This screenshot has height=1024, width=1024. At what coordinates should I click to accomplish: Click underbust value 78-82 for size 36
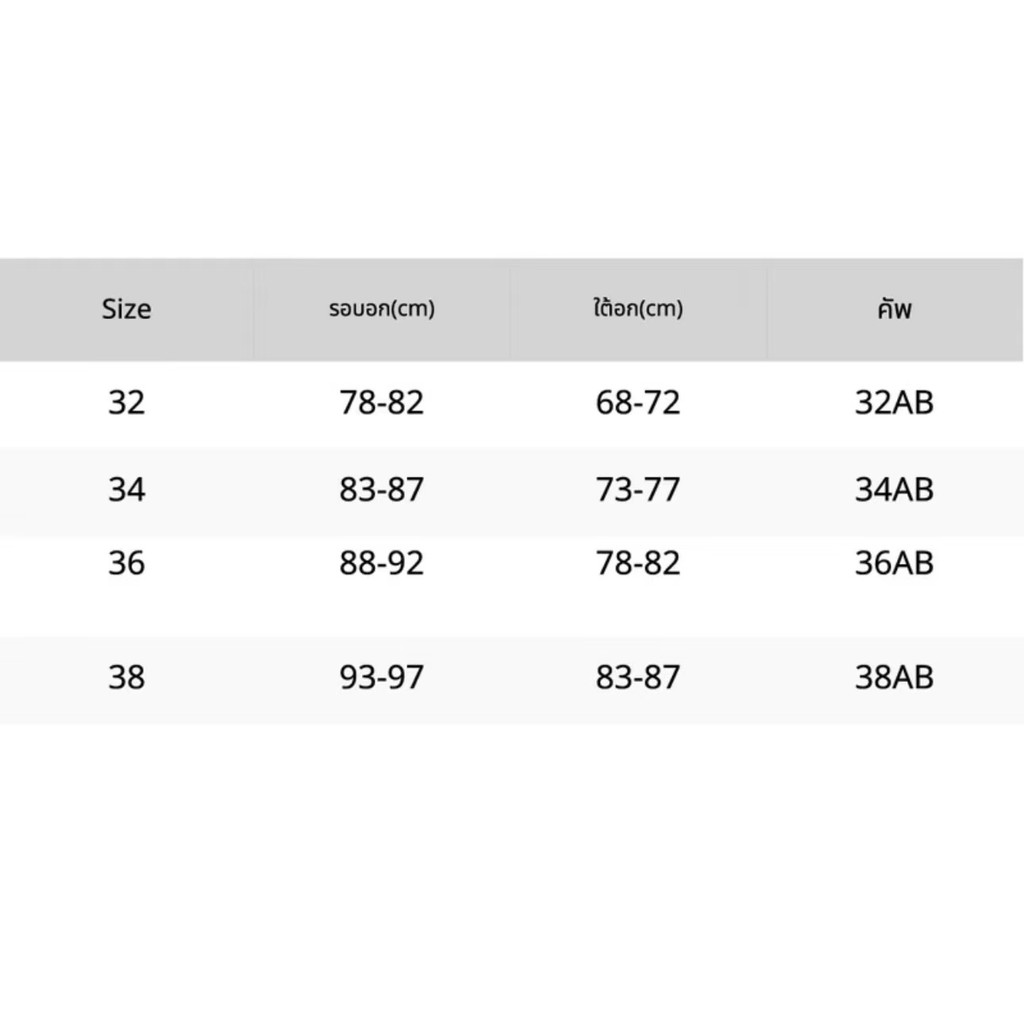tap(638, 563)
